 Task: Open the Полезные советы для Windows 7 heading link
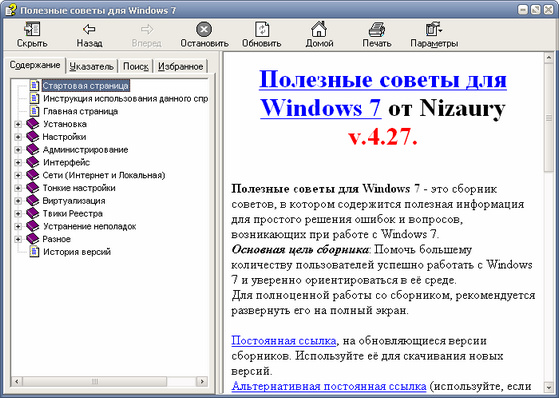[x=383, y=93]
